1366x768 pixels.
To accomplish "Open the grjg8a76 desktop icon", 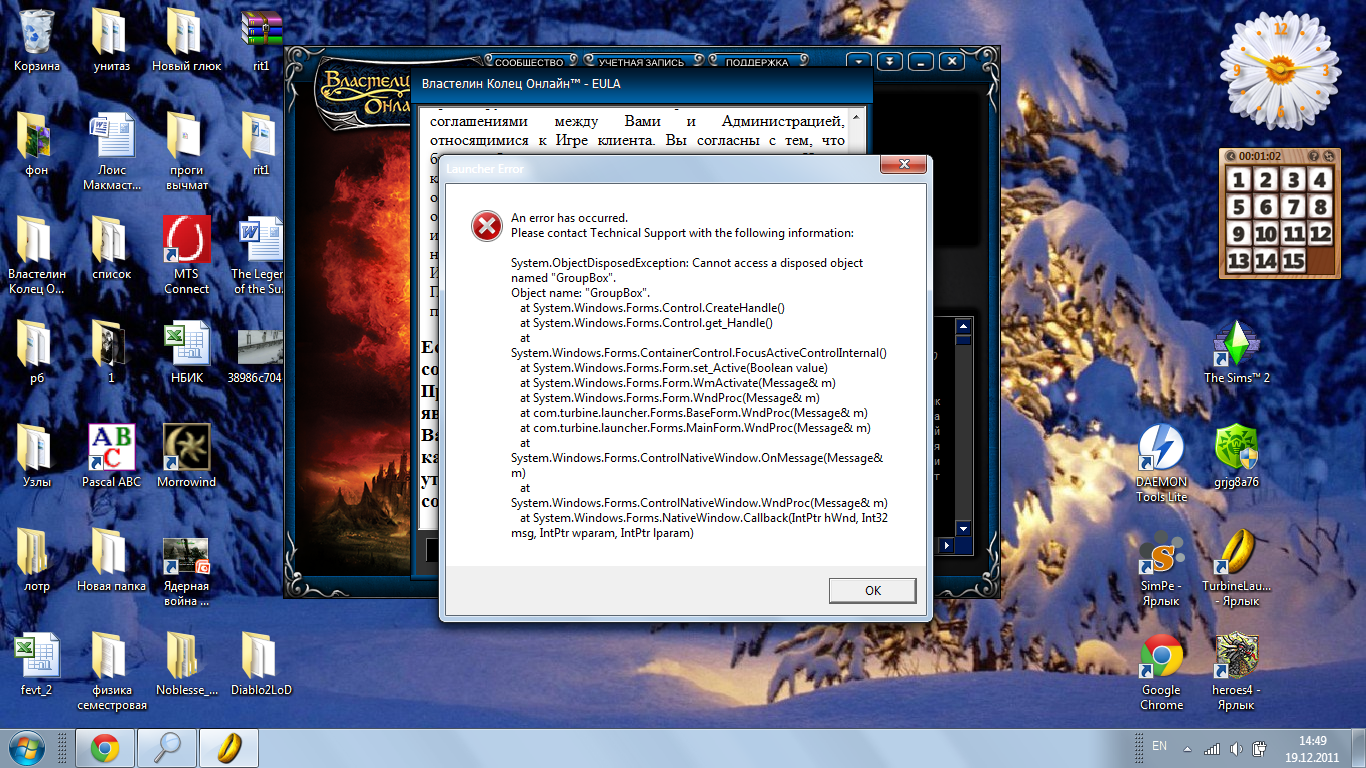I will click(1236, 455).
